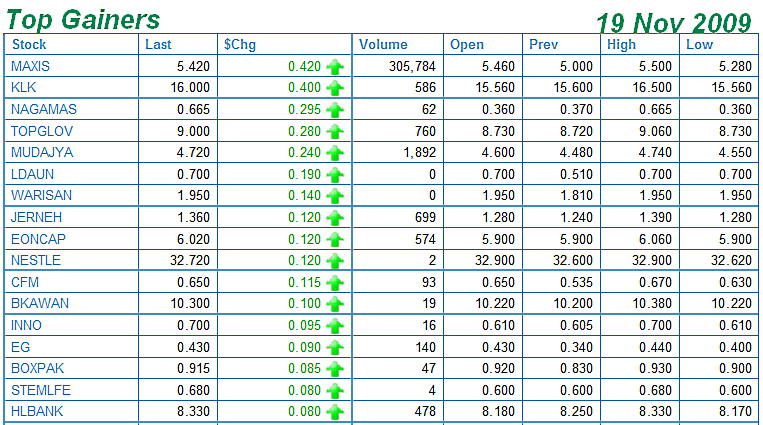
Task: Click the green up arrow in EONCAP row
Action: (335, 240)
